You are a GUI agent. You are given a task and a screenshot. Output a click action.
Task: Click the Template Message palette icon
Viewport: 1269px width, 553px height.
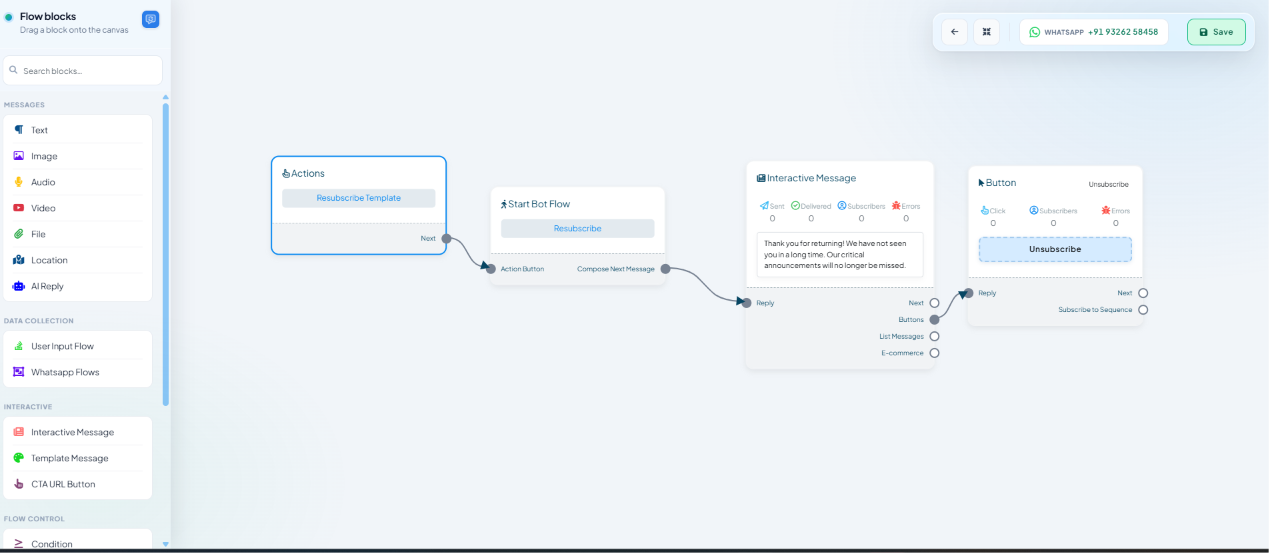[x=18, y=458]
